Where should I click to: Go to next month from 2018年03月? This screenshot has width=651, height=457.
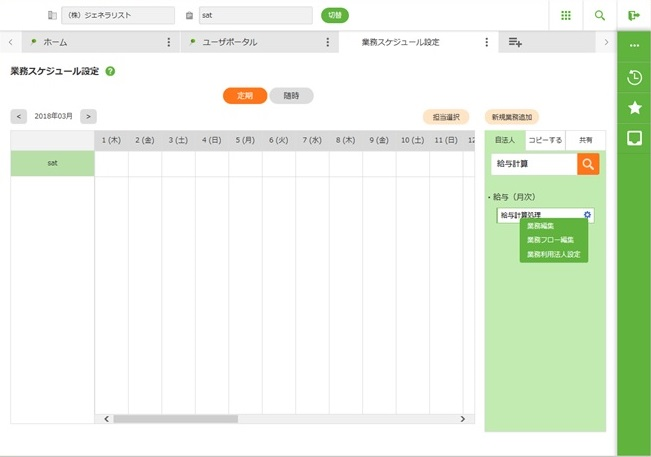click(x=88, y=116)
